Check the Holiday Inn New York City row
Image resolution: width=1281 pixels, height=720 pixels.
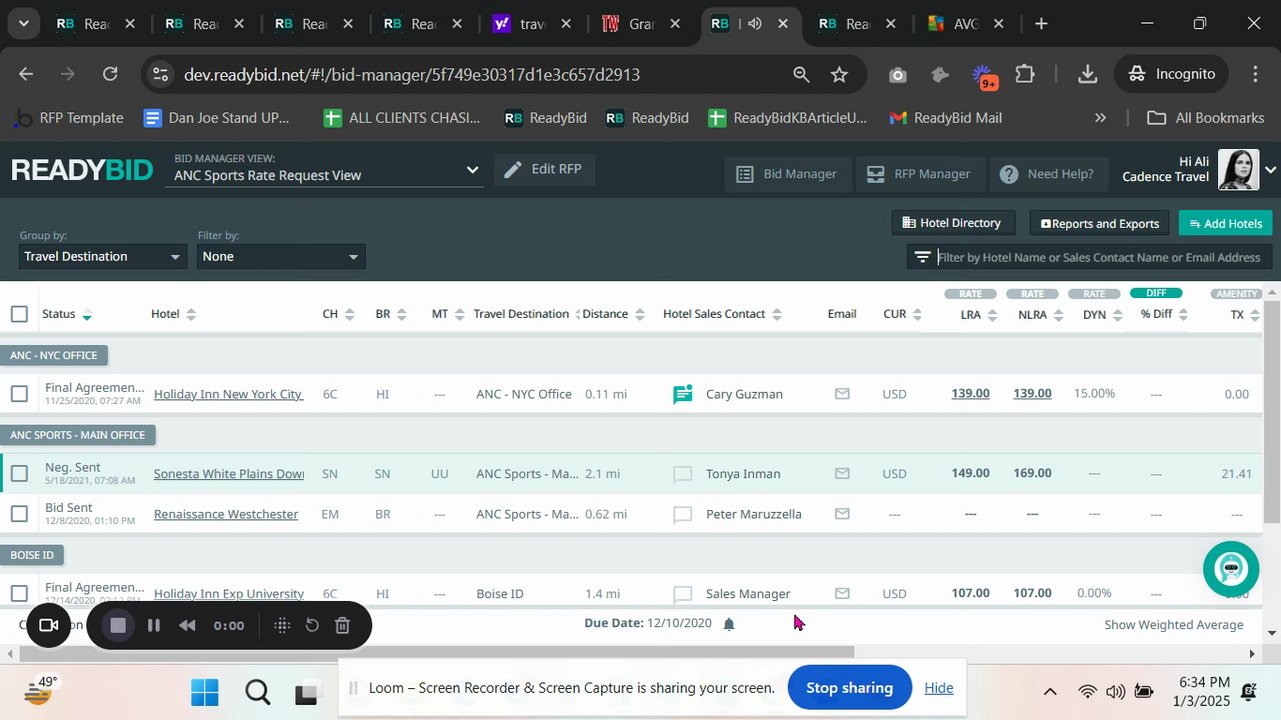tap(19, 394)
